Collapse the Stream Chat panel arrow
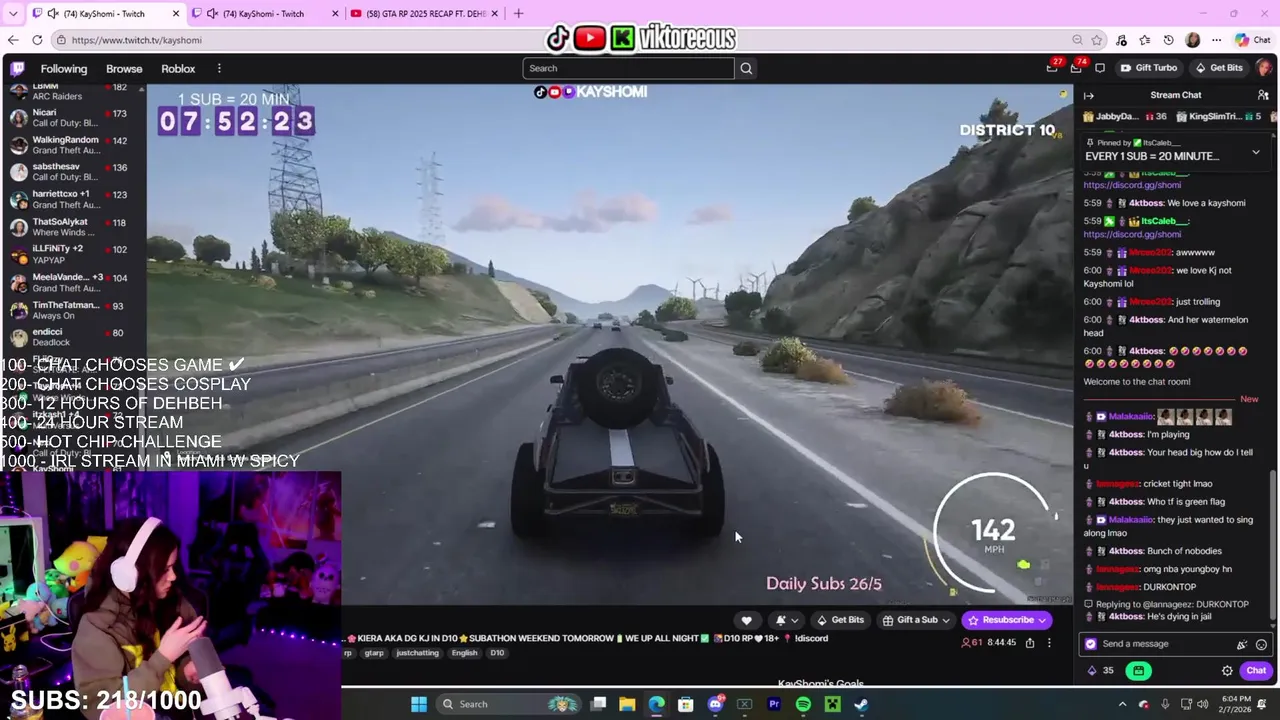Screen dimensions: 1280x720 point(1089,95)
